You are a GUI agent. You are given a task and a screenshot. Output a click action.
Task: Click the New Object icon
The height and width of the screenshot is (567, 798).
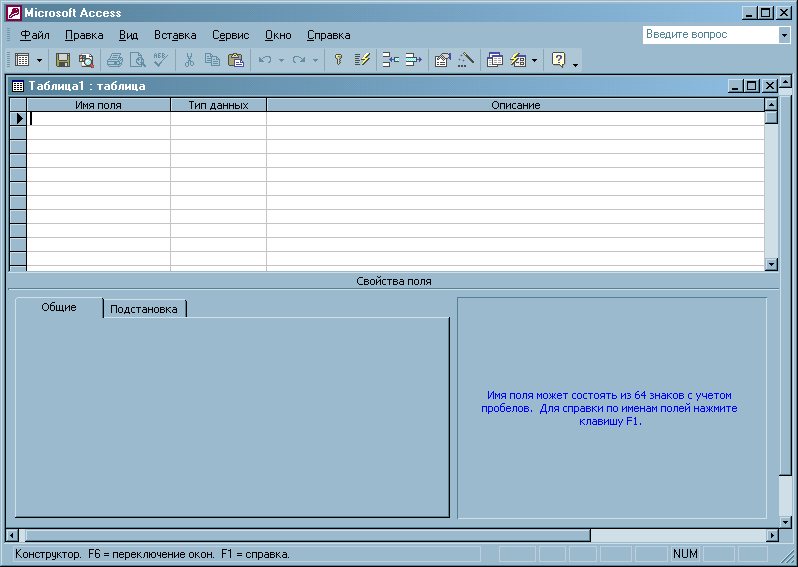point(518,60)
